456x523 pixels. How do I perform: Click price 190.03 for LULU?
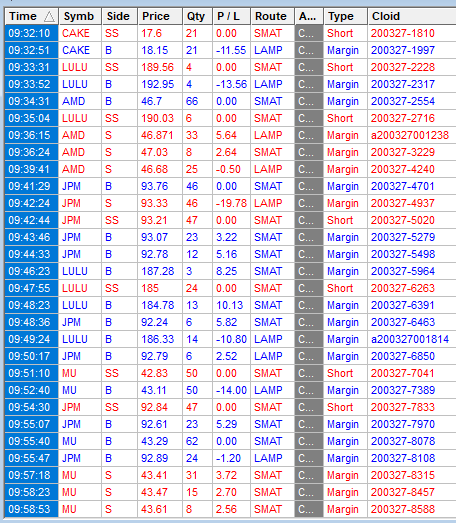[x=157, y=118]
